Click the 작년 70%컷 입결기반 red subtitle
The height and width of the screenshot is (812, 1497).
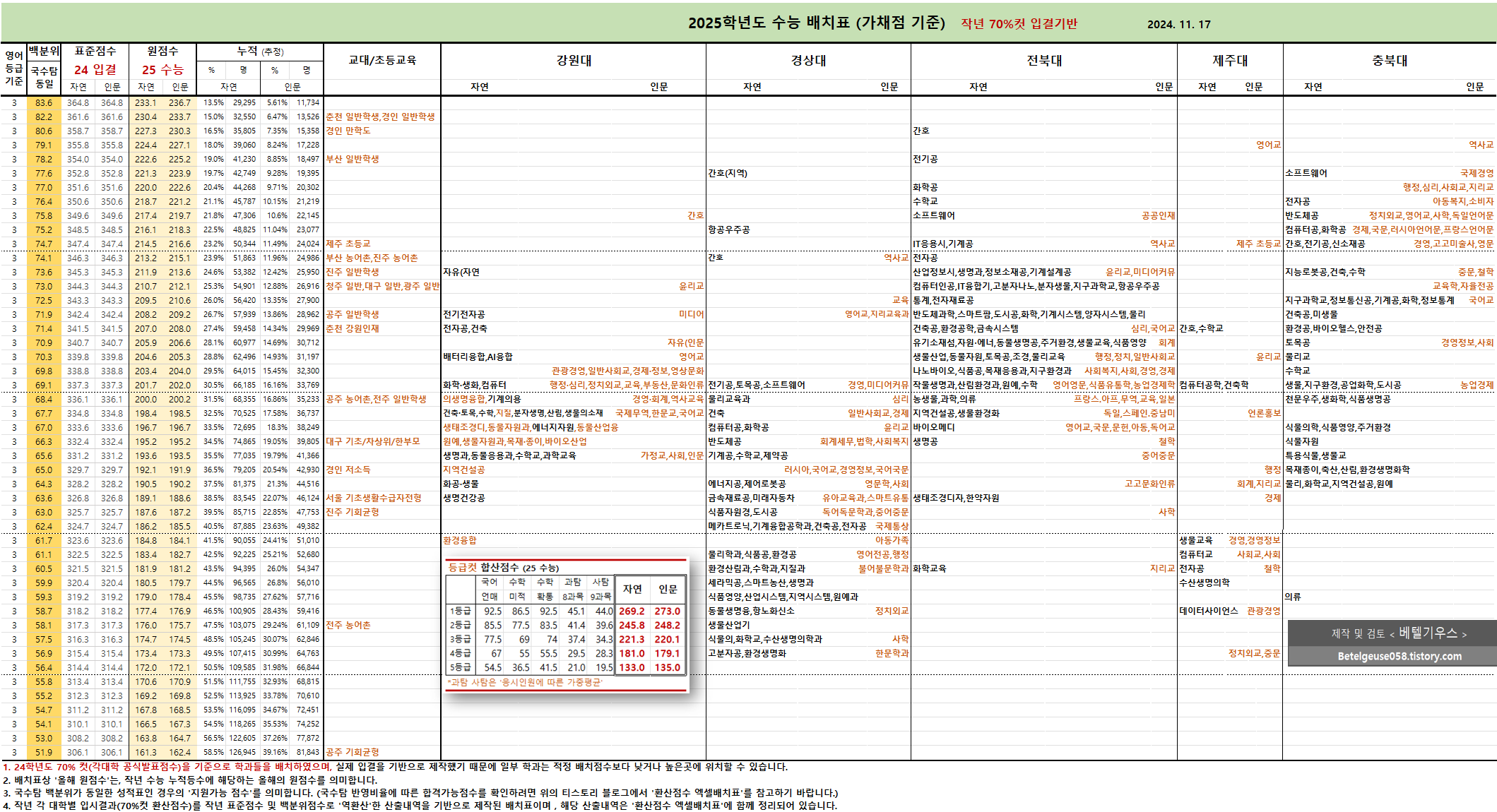(1018, 23)
